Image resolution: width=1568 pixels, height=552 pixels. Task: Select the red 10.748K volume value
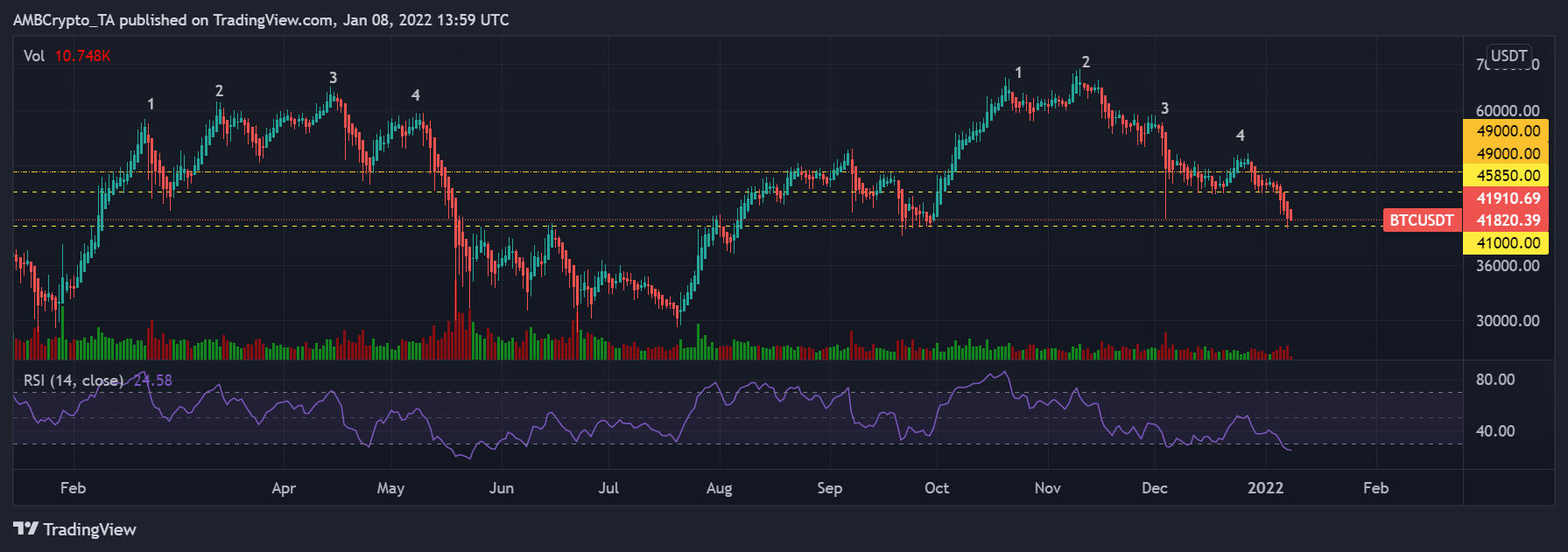[82, 56]
